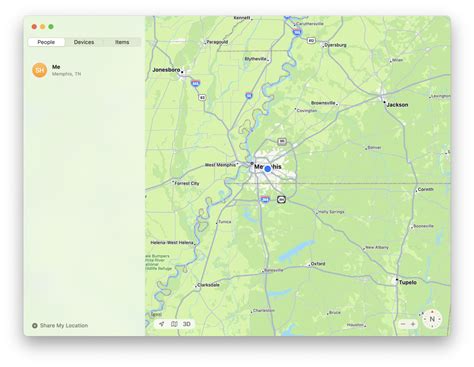Click Share My Location

pos(64,325)
